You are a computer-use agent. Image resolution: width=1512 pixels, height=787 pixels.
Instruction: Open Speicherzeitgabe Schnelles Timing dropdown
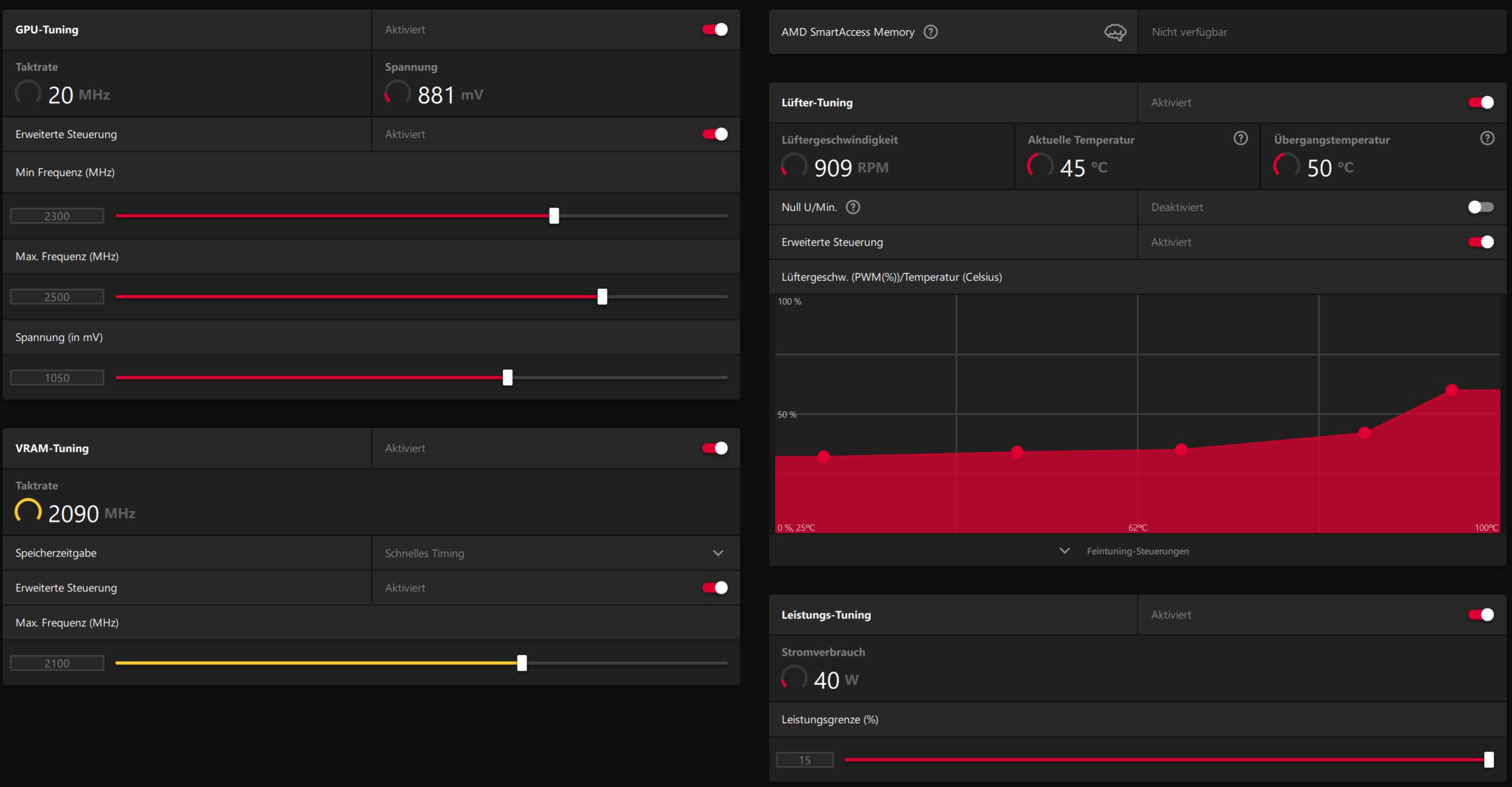click(555, 553)
